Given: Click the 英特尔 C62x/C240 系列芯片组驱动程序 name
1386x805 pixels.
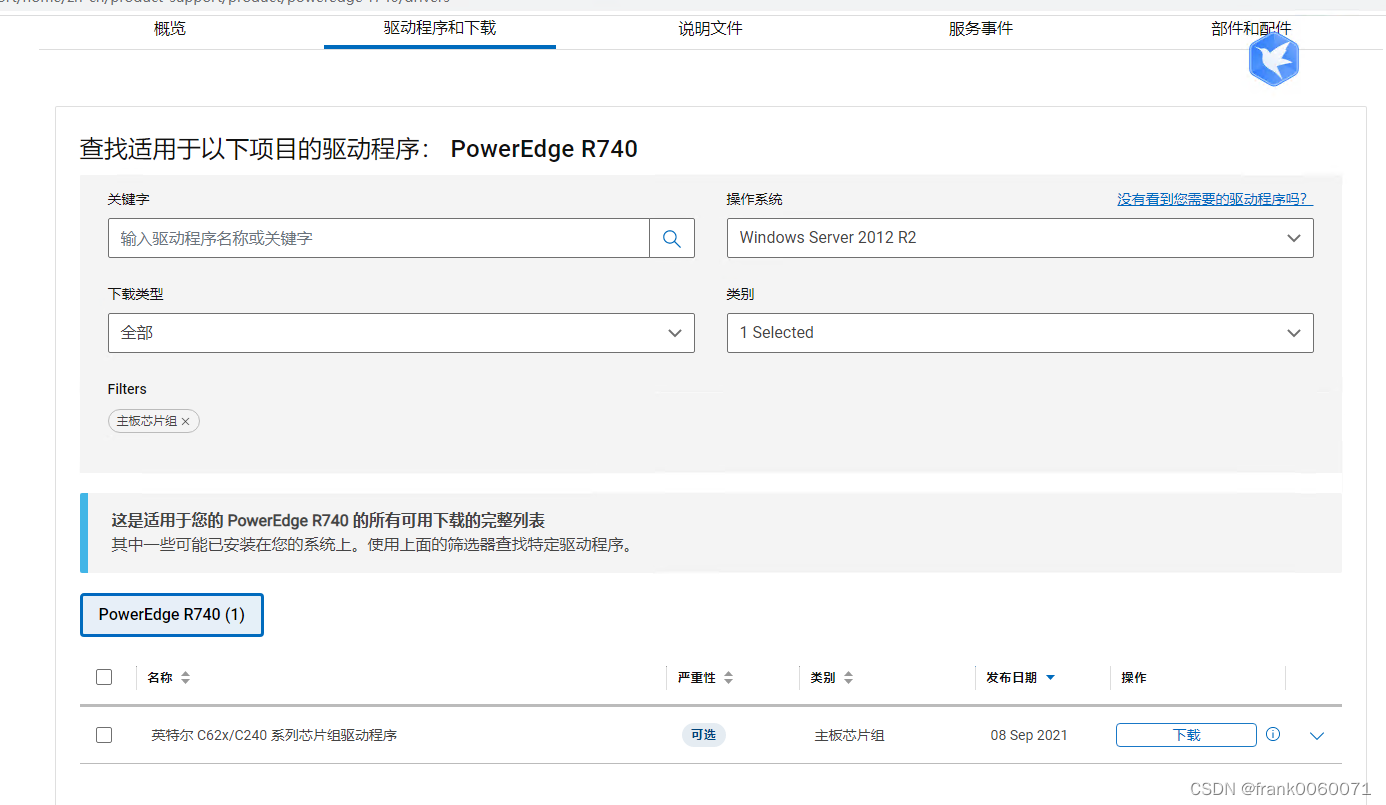Looking at the screenshot, I should (274, 735).
